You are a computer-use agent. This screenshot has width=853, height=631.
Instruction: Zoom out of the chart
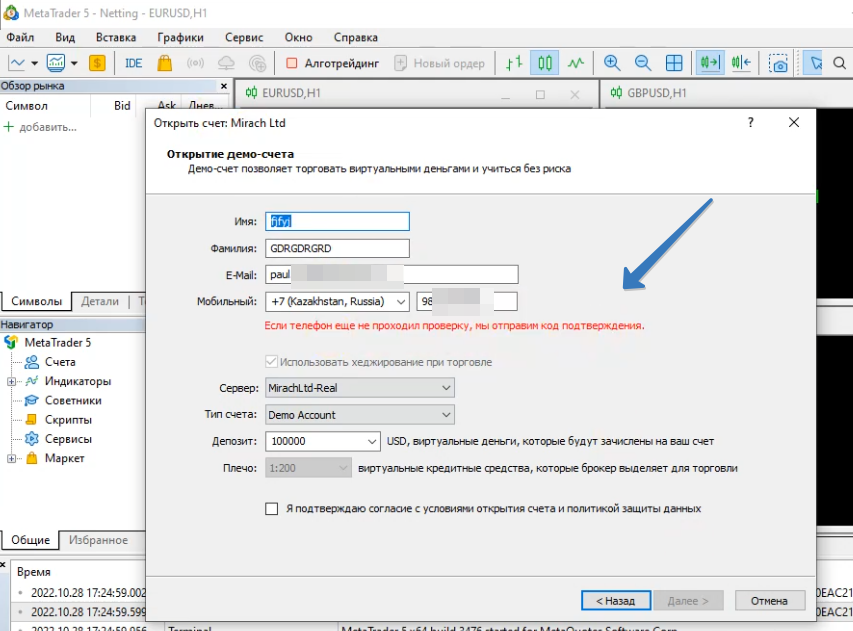pos(642,63)
